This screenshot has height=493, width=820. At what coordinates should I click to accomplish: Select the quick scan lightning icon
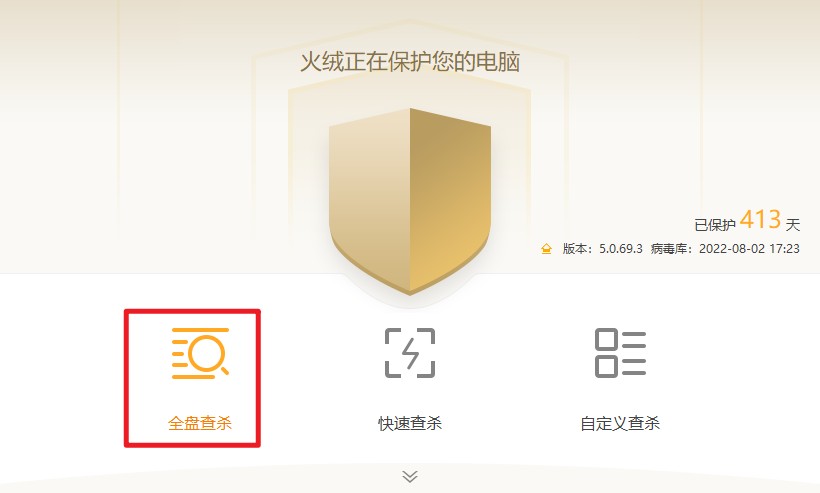[410, 353]
